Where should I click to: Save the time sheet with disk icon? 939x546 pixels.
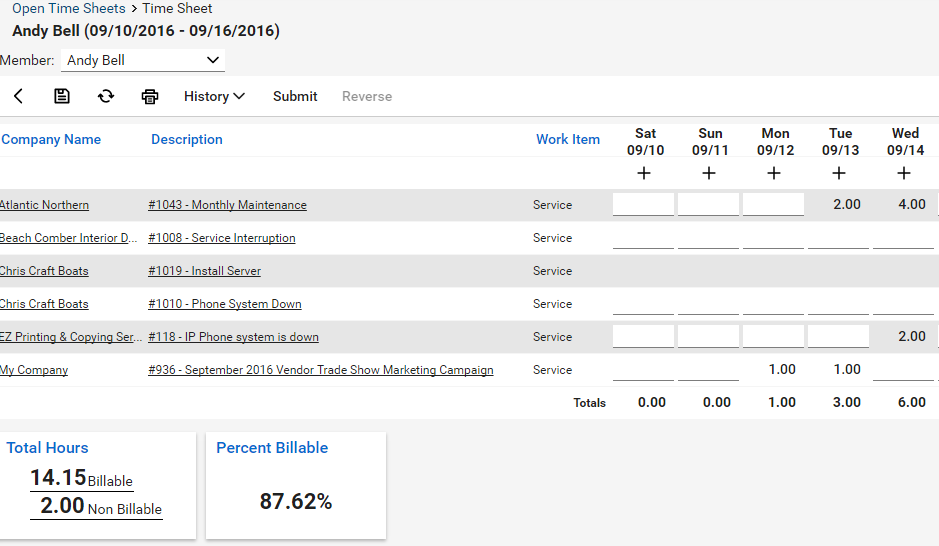tap(62, 97)
